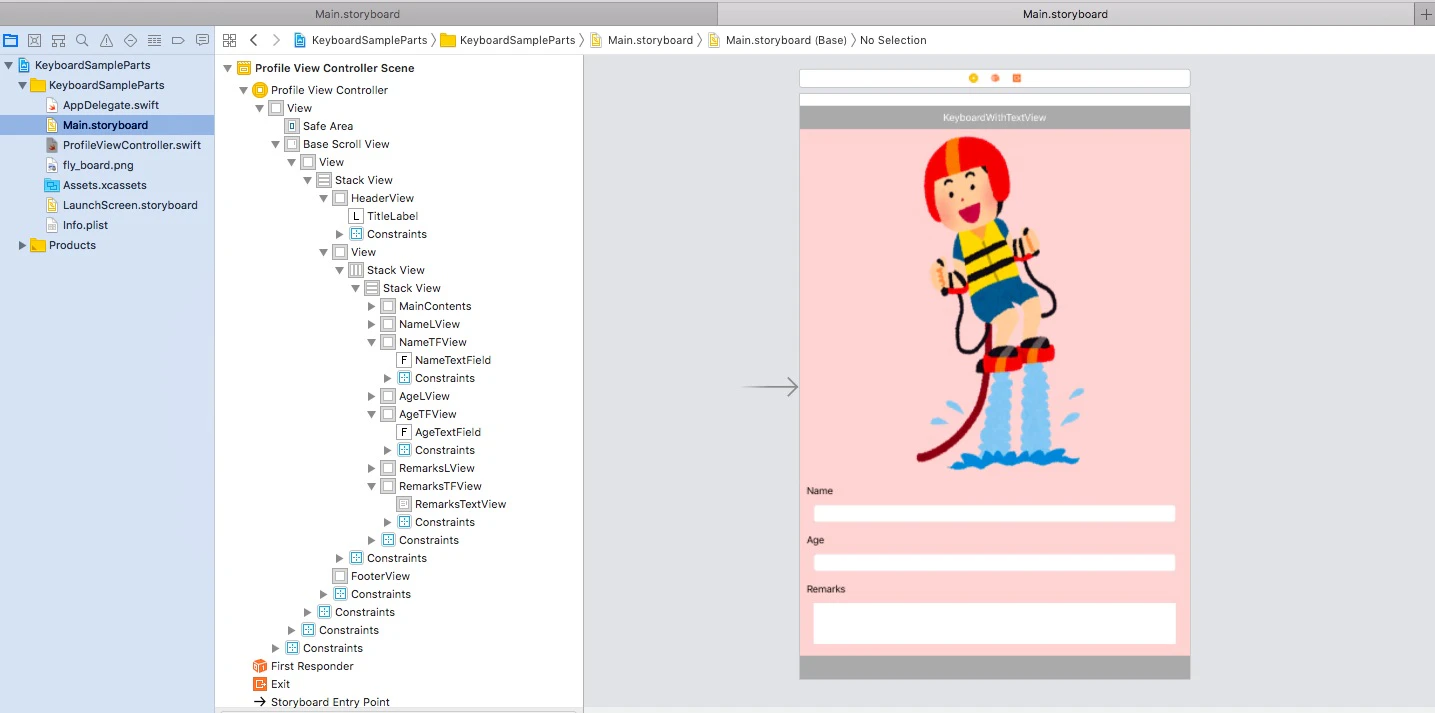Expand the Products folder
This screenshot has width=1435, height=713.
click(x=23, y=245)
